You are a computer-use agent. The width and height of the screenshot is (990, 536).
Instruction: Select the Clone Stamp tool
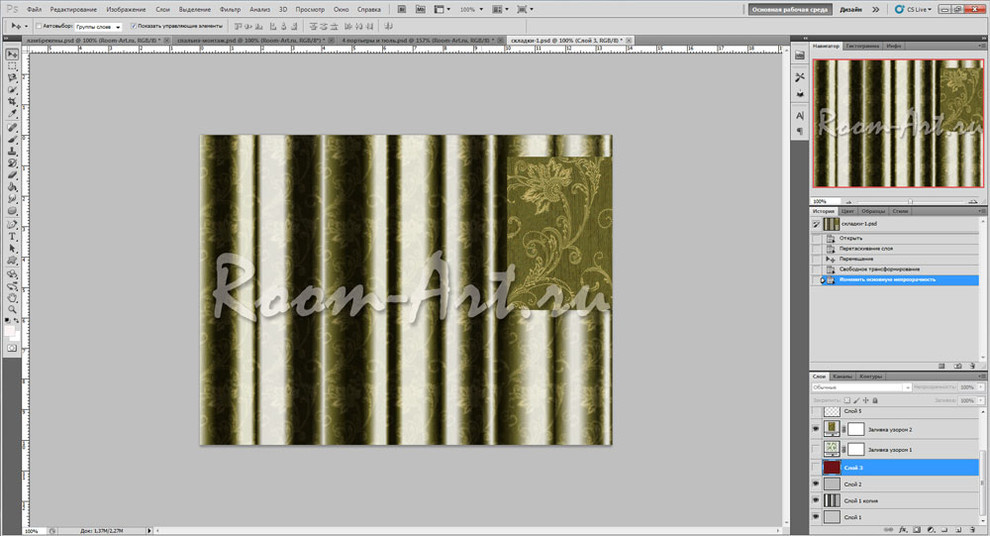pos(12,151)
